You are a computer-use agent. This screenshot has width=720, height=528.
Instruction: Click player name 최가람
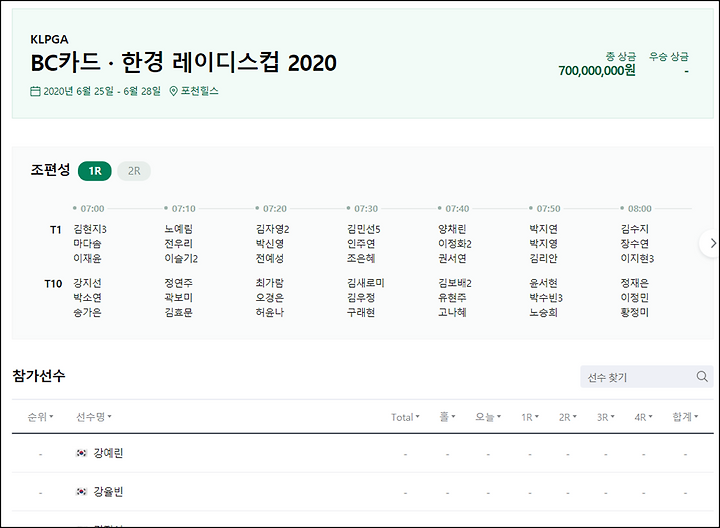tap(270, 283)
